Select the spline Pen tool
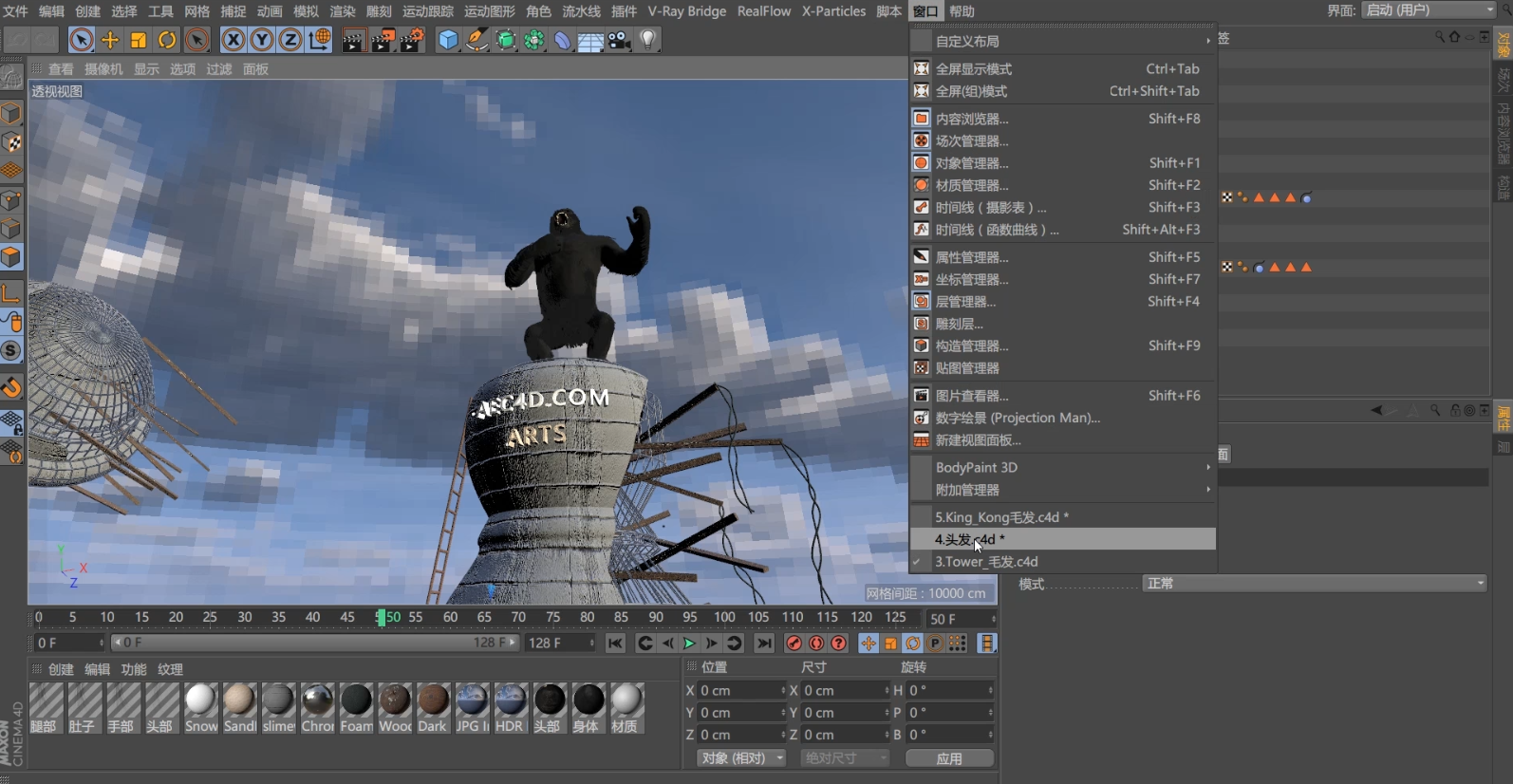The image size is (1513, 784). coord(477,40)
